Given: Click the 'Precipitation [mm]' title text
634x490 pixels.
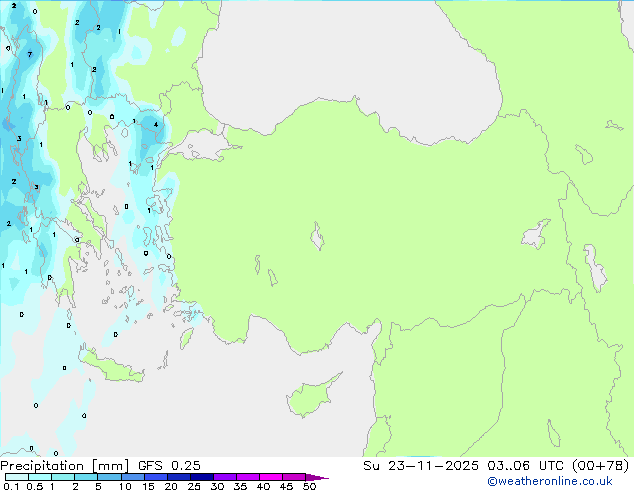Looking at the screenshot, I should [65, 466].
